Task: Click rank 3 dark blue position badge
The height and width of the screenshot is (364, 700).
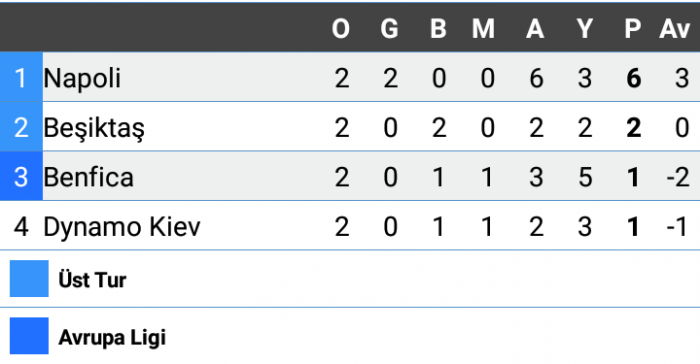Action: pyautogui.click(x=21, y=176)
